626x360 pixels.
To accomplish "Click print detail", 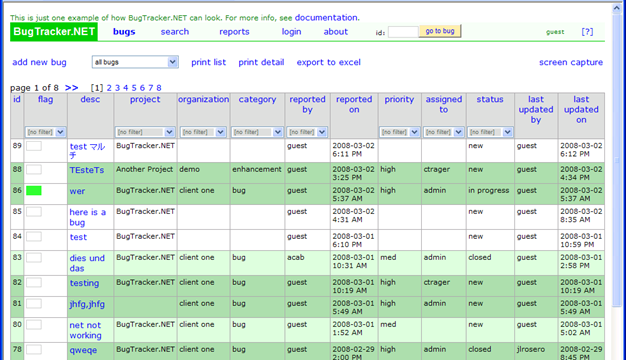I will 261,62.
